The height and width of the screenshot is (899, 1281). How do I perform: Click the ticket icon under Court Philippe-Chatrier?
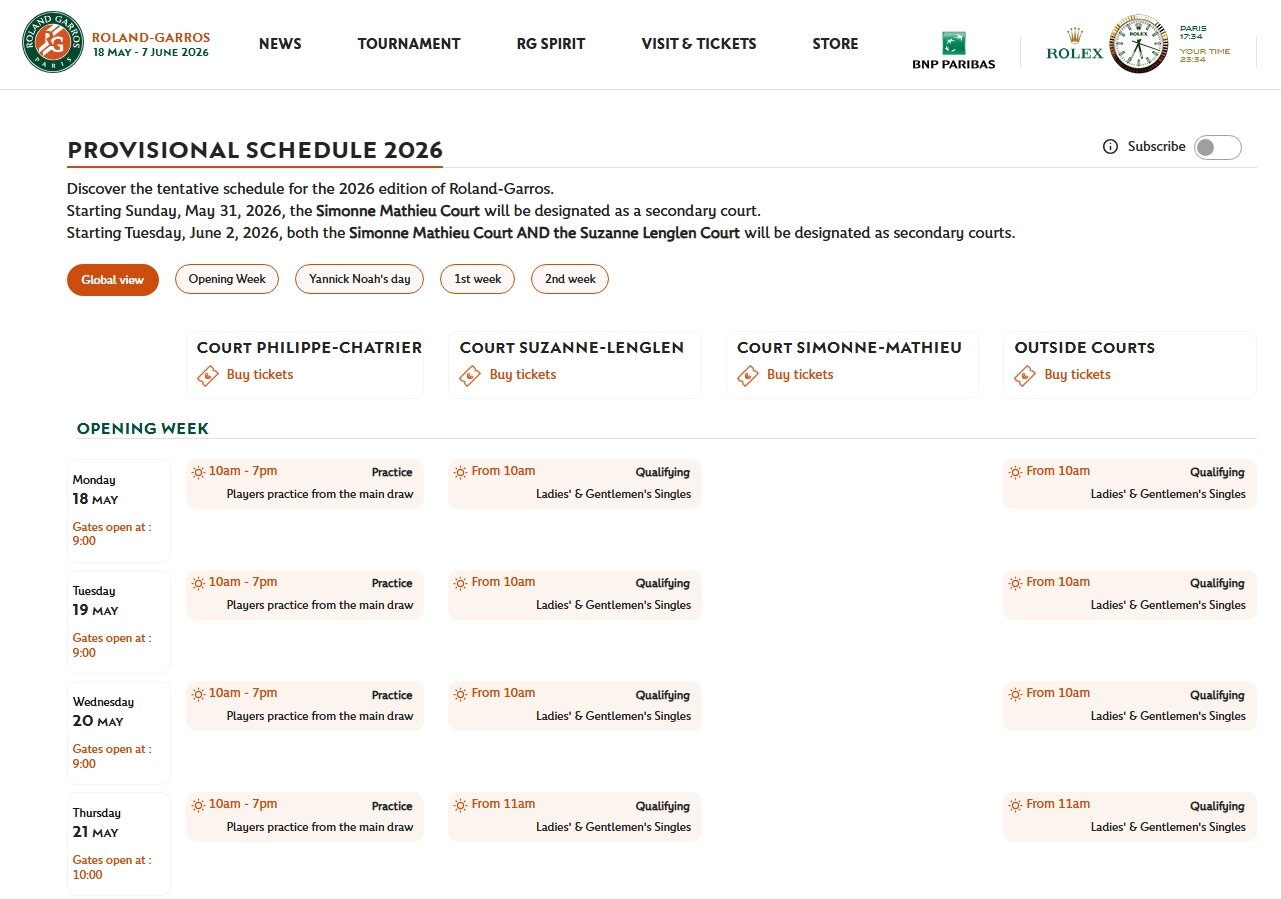tap(208, 375)
